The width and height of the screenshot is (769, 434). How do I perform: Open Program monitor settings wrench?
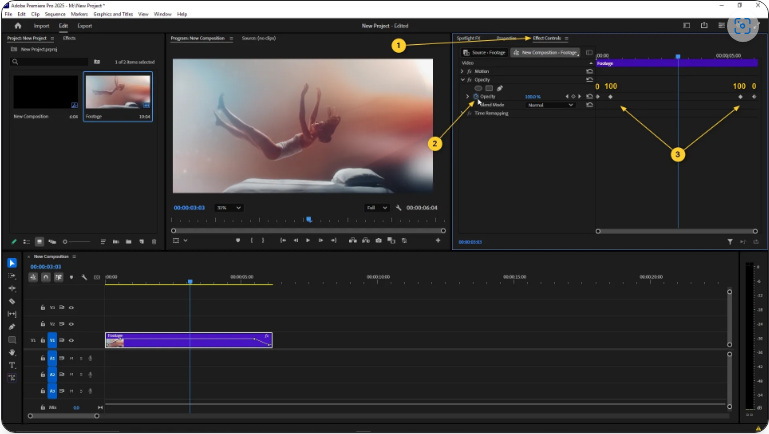point(398,208)
